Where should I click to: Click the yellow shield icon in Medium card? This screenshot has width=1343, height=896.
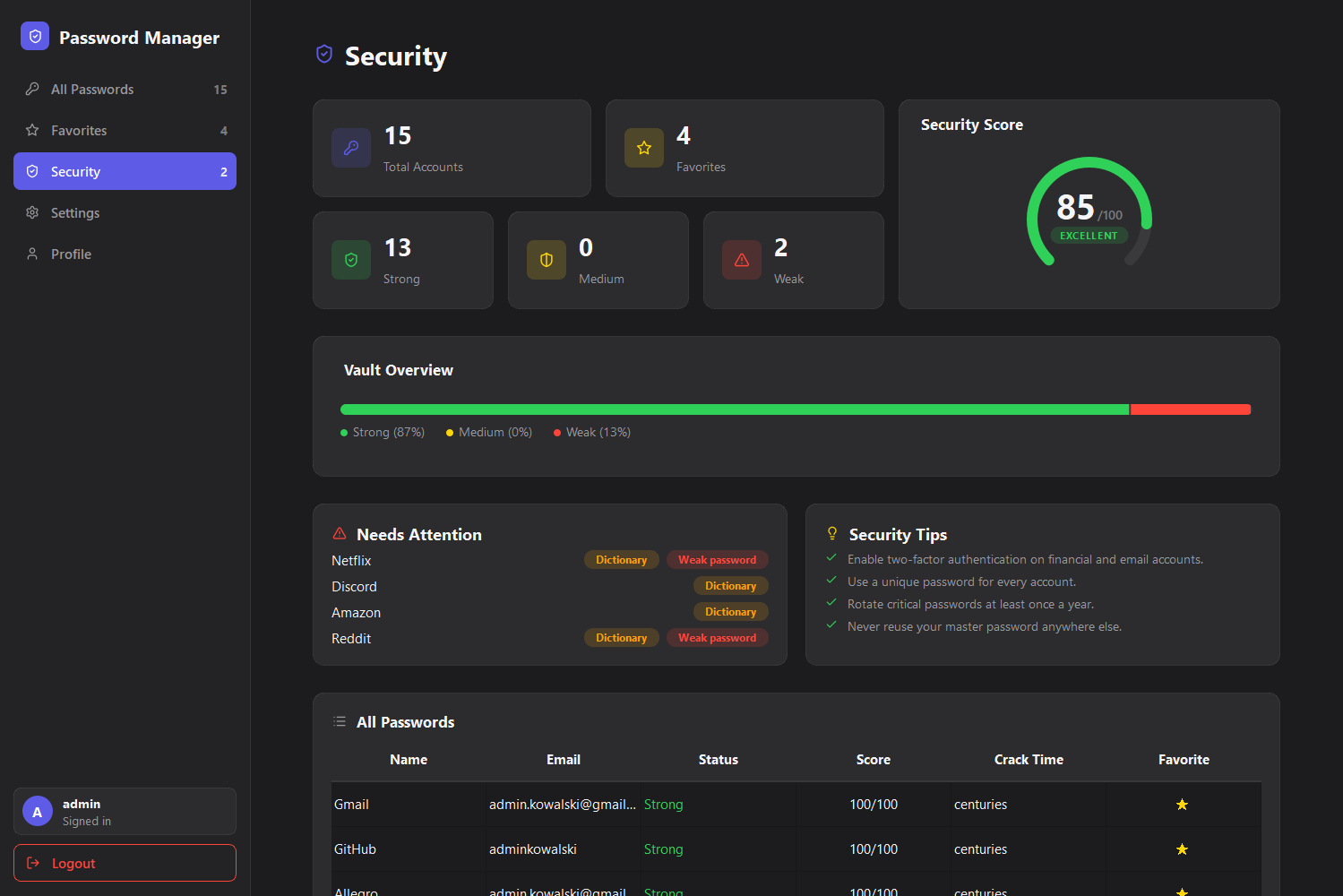547,260
